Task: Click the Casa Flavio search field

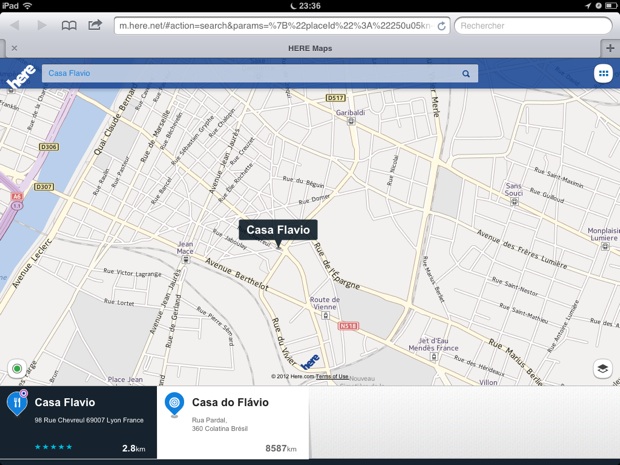Action: click(x=260, y=74)
